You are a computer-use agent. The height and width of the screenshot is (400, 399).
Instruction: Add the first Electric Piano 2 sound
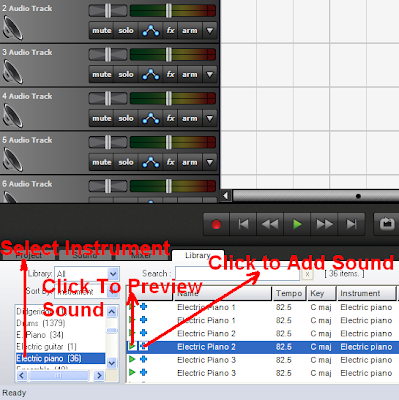[x=143, y=333]
